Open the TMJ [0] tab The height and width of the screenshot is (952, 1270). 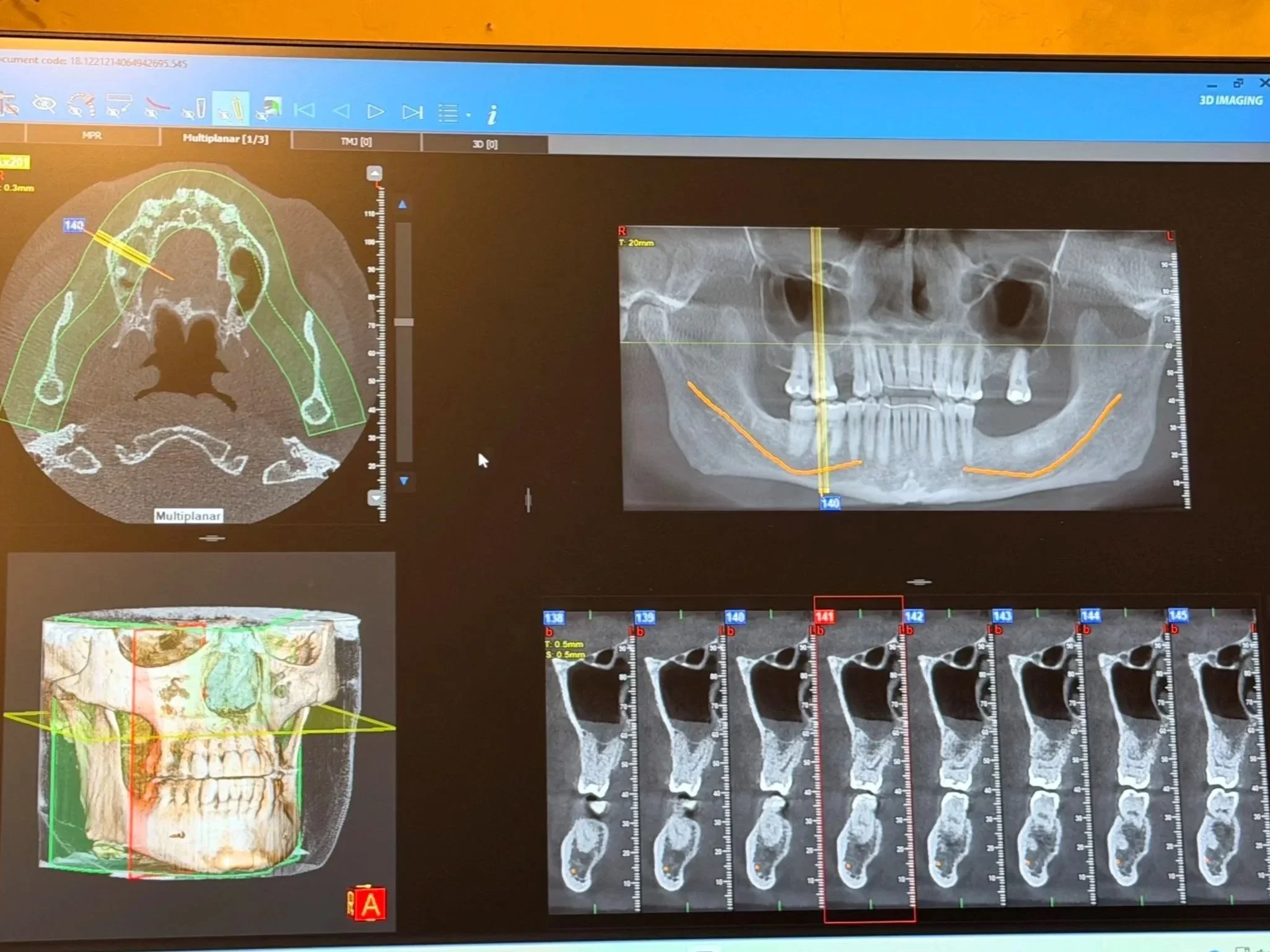tap(356, 142)
